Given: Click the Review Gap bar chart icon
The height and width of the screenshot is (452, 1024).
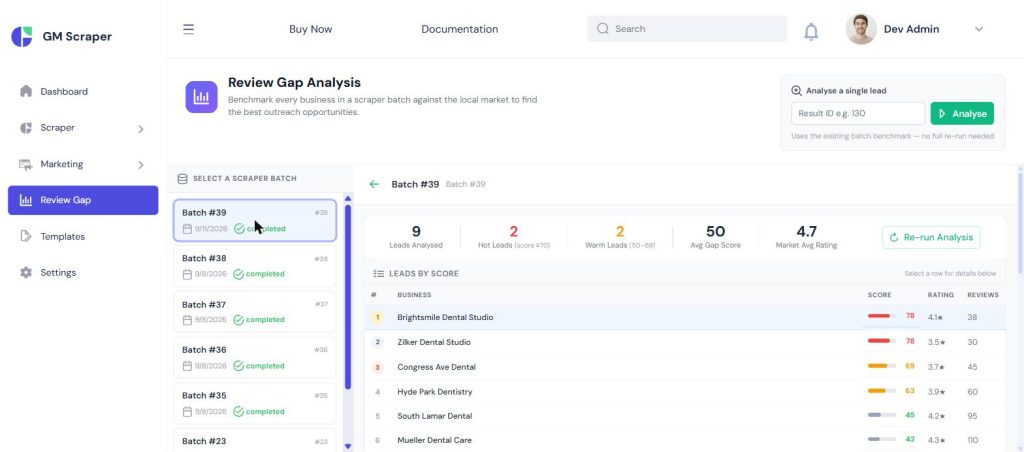Looking at the screenshot, I should (25, 201).
